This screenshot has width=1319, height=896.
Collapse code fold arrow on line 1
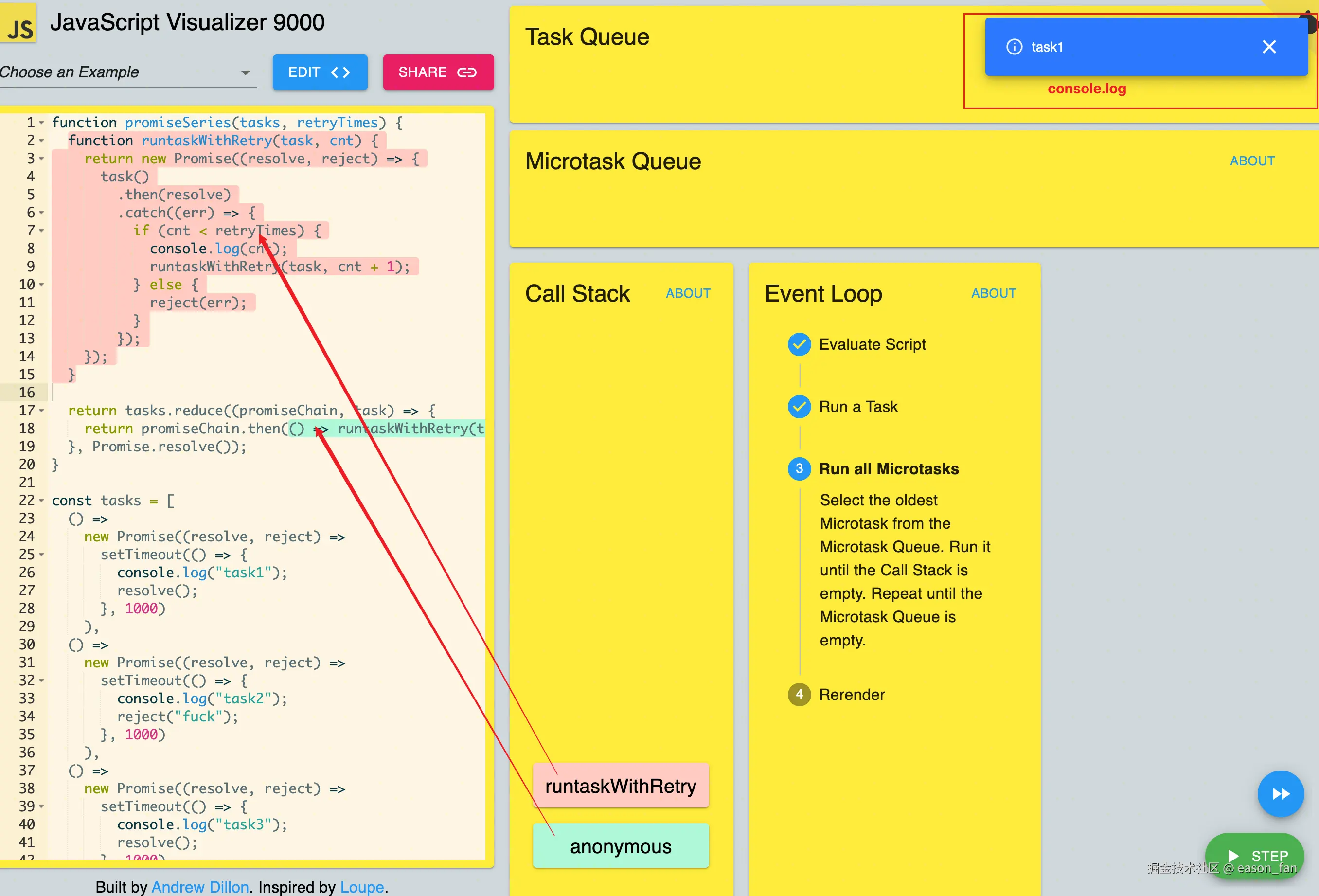(x=41, y=123)
